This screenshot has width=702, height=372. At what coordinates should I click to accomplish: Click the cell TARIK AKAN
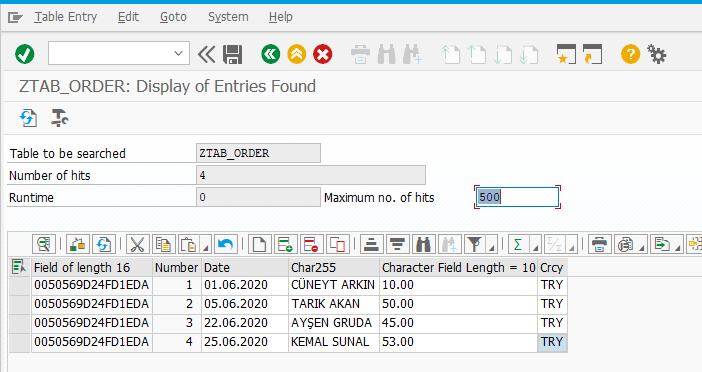point(334,304)
